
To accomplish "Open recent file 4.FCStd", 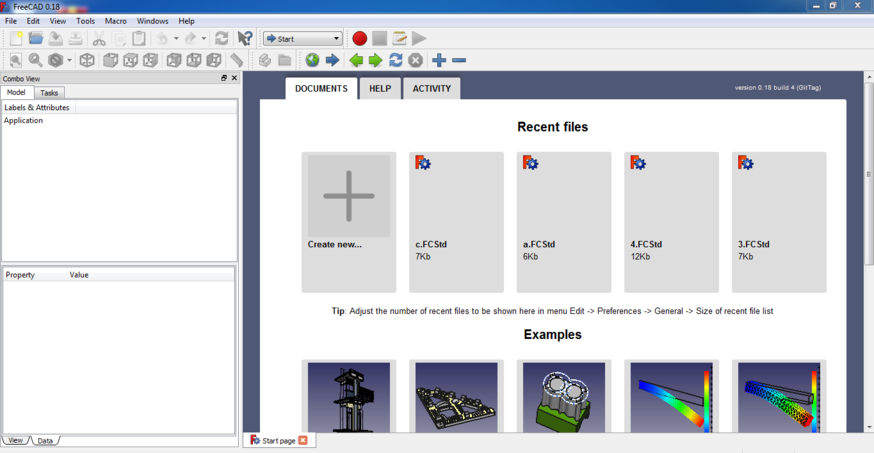I will coord(672,222).
